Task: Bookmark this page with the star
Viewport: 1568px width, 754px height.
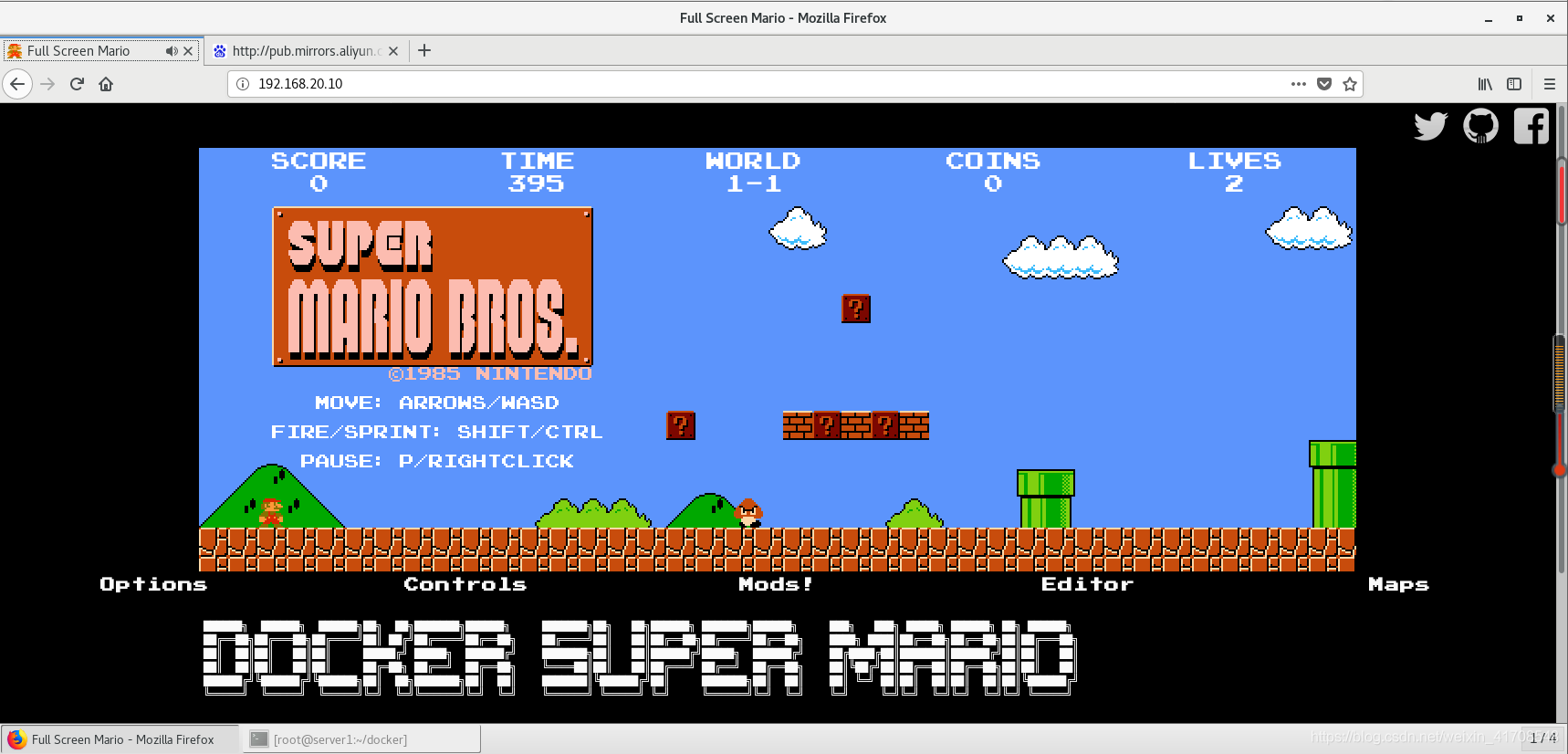Action: pos(1350,84)
